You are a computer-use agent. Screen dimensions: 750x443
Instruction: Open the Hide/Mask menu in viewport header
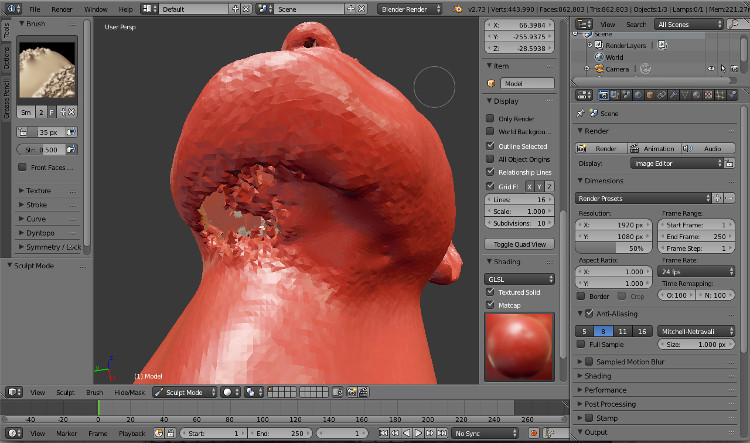click(130, 392)
